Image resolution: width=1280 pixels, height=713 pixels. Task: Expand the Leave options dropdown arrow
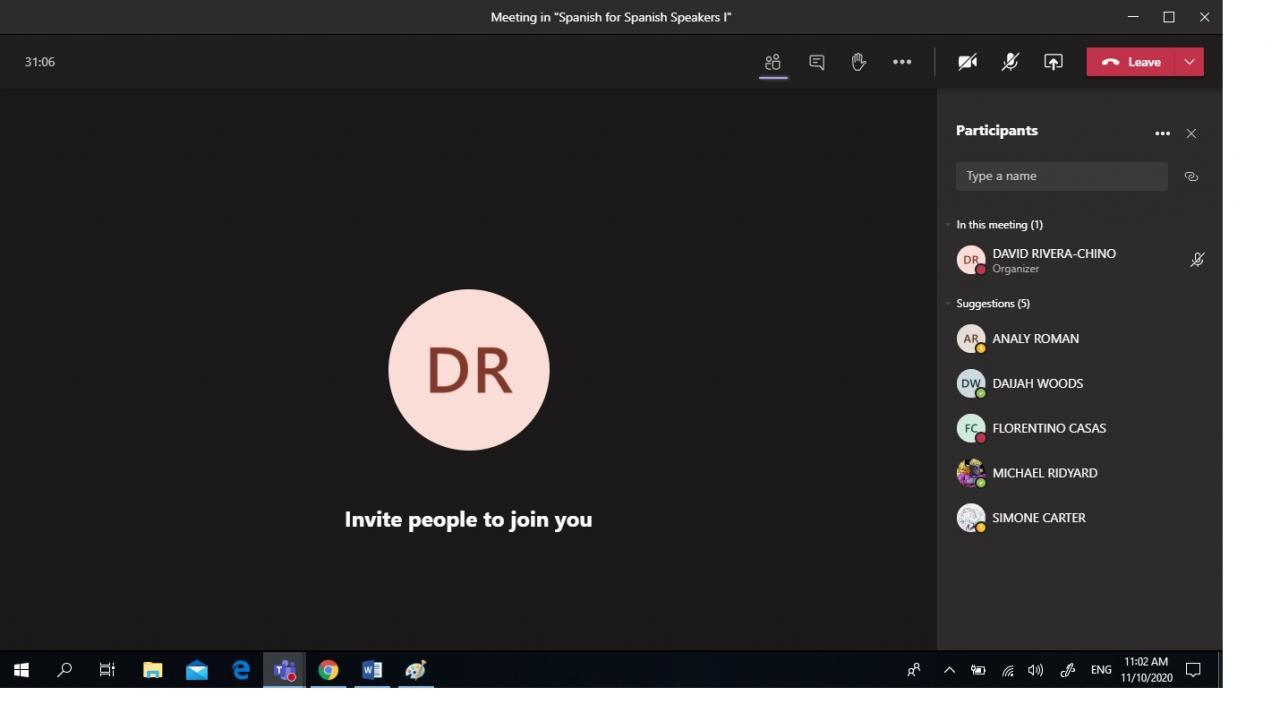click(1189, 62)
